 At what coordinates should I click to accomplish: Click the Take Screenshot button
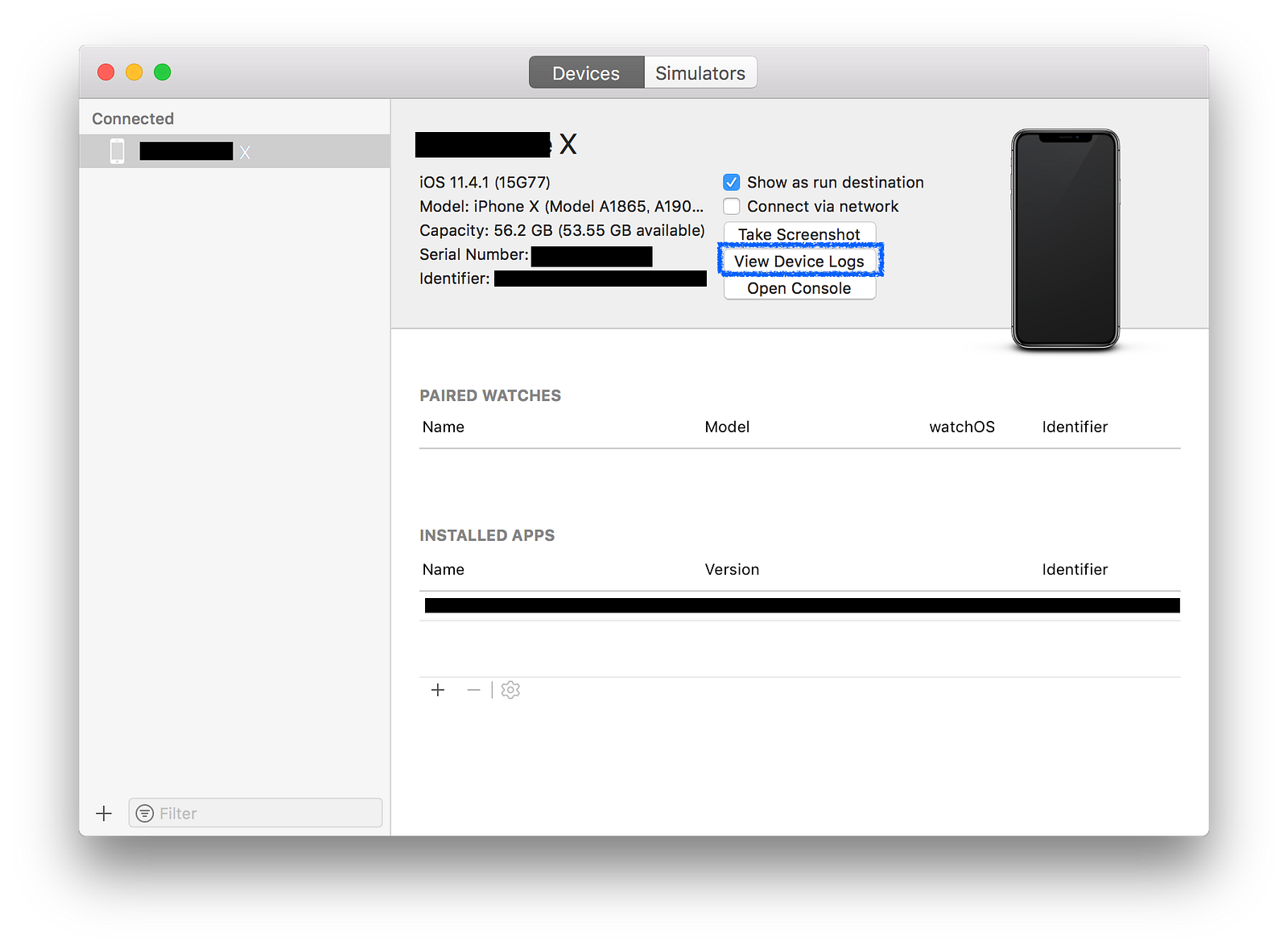tap(799, 233)
